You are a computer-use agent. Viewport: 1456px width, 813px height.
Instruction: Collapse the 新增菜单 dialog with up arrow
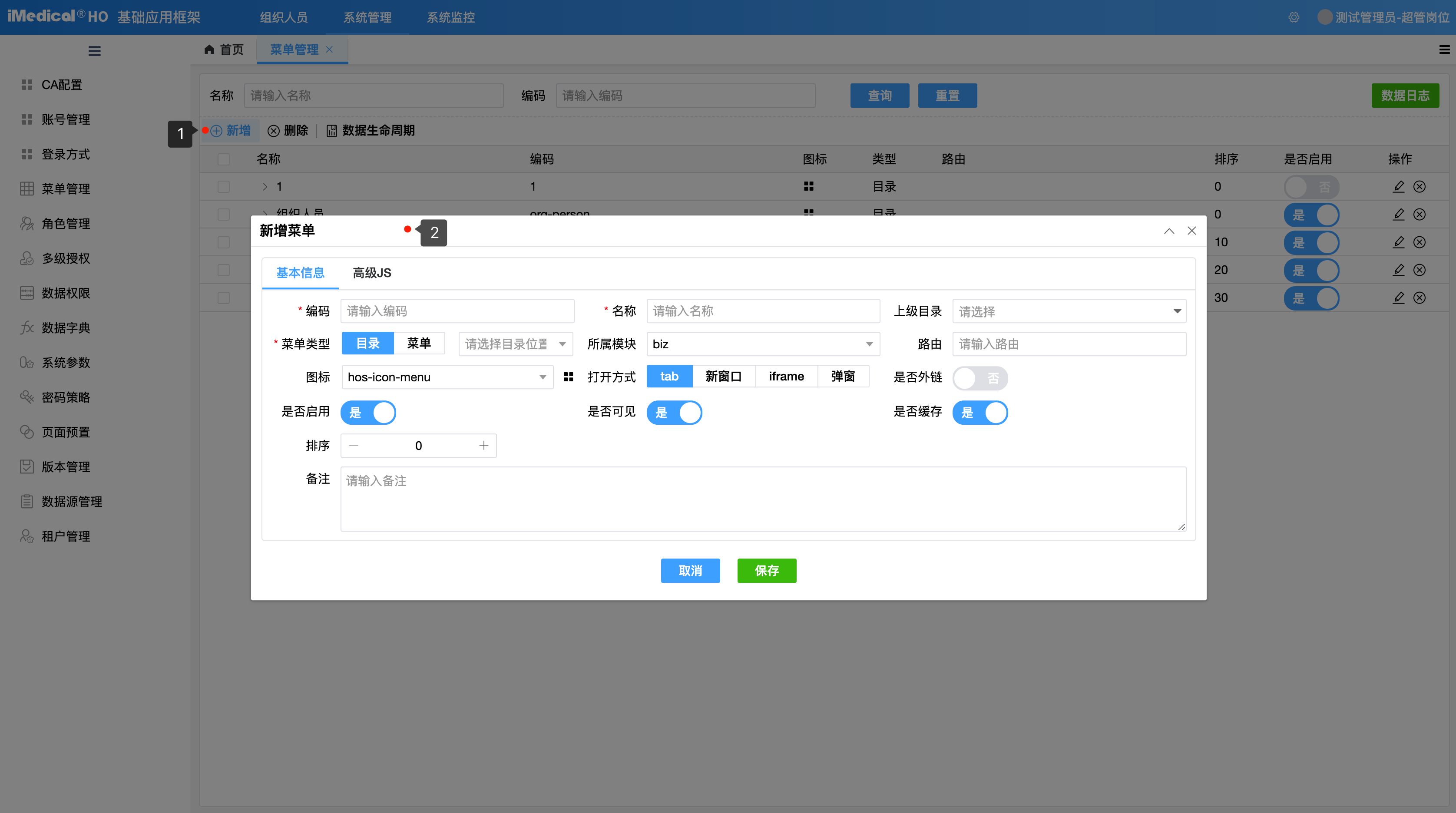1169,231
